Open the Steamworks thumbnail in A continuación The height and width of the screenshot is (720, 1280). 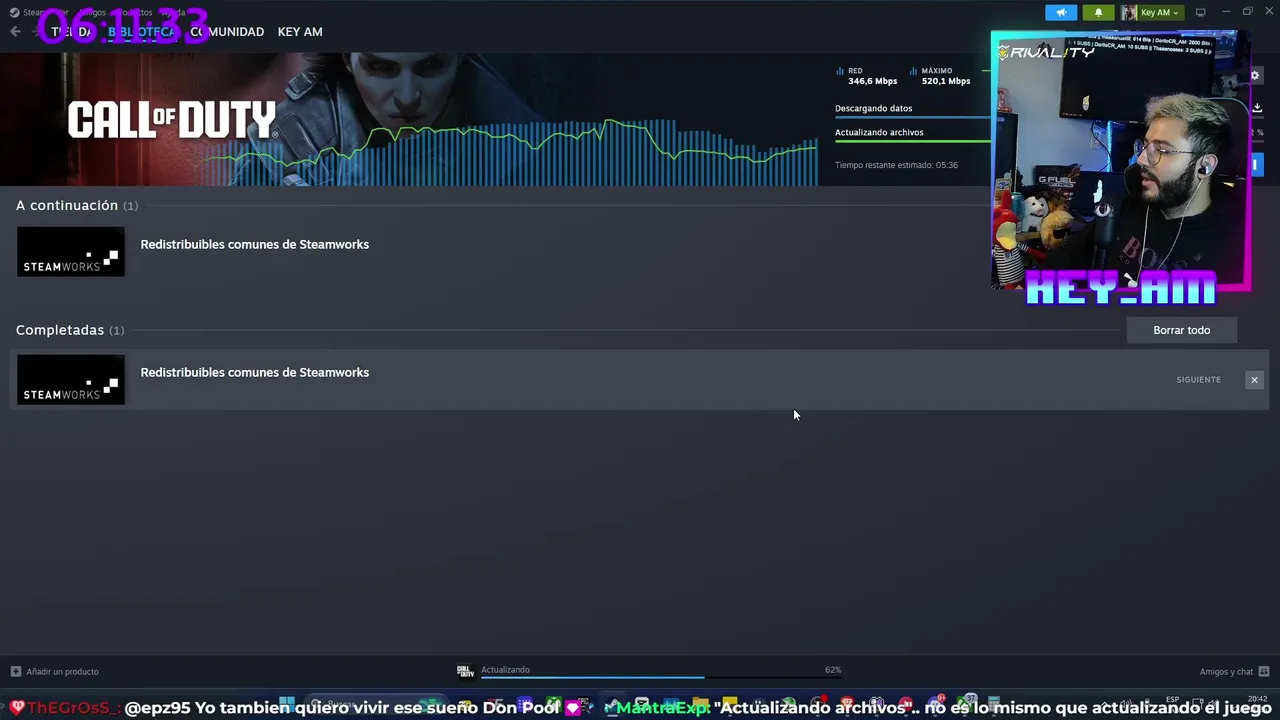pos(71,251)
